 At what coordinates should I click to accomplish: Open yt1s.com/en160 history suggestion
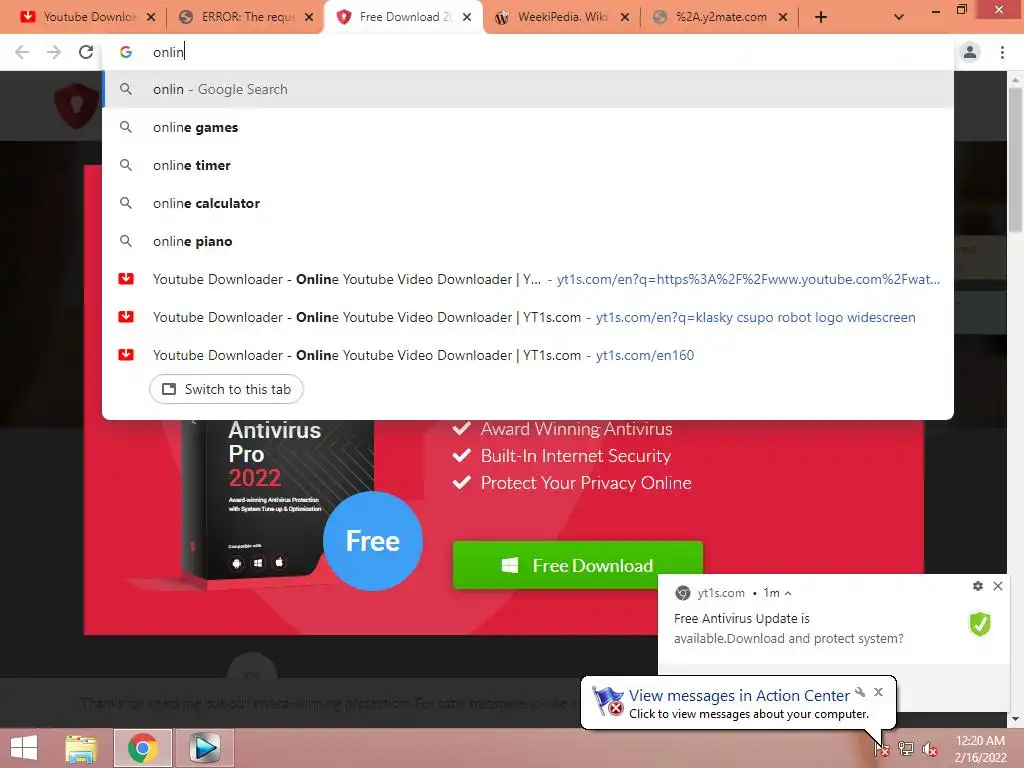click(528, 355)
